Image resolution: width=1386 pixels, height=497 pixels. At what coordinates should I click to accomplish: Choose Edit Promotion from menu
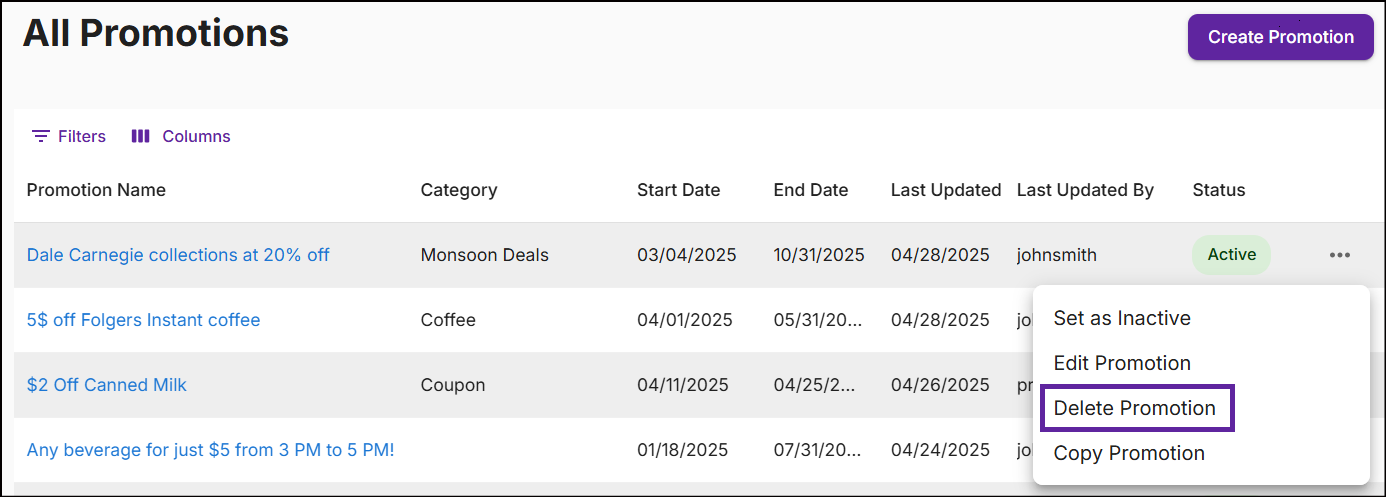click(1122, 363)
